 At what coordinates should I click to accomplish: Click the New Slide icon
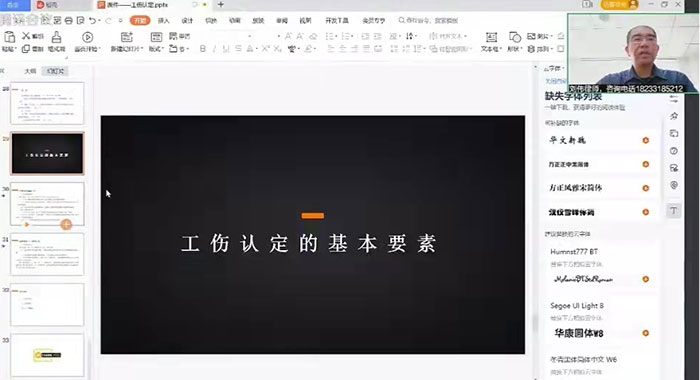127,37
